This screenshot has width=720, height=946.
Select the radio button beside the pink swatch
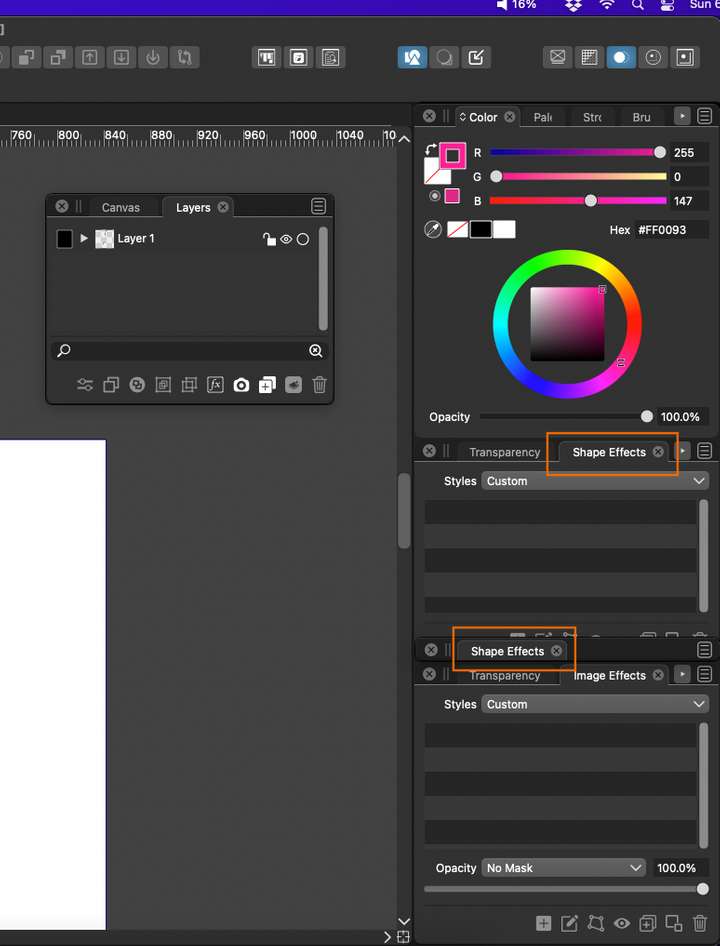pyautogui.click(x=434, y=196)
